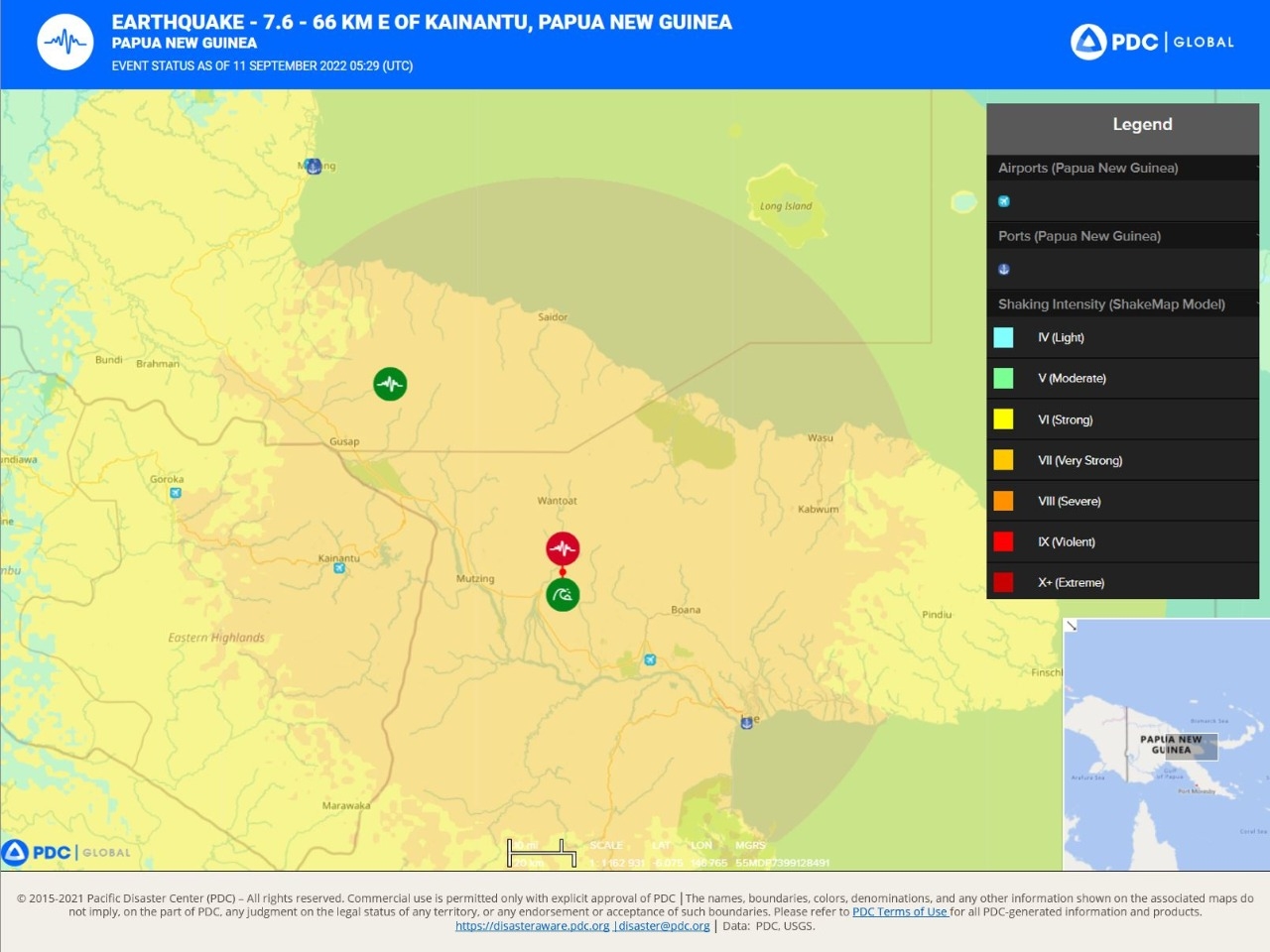Click the Madang port anchor icon
1270x952 pixels.
314,167
